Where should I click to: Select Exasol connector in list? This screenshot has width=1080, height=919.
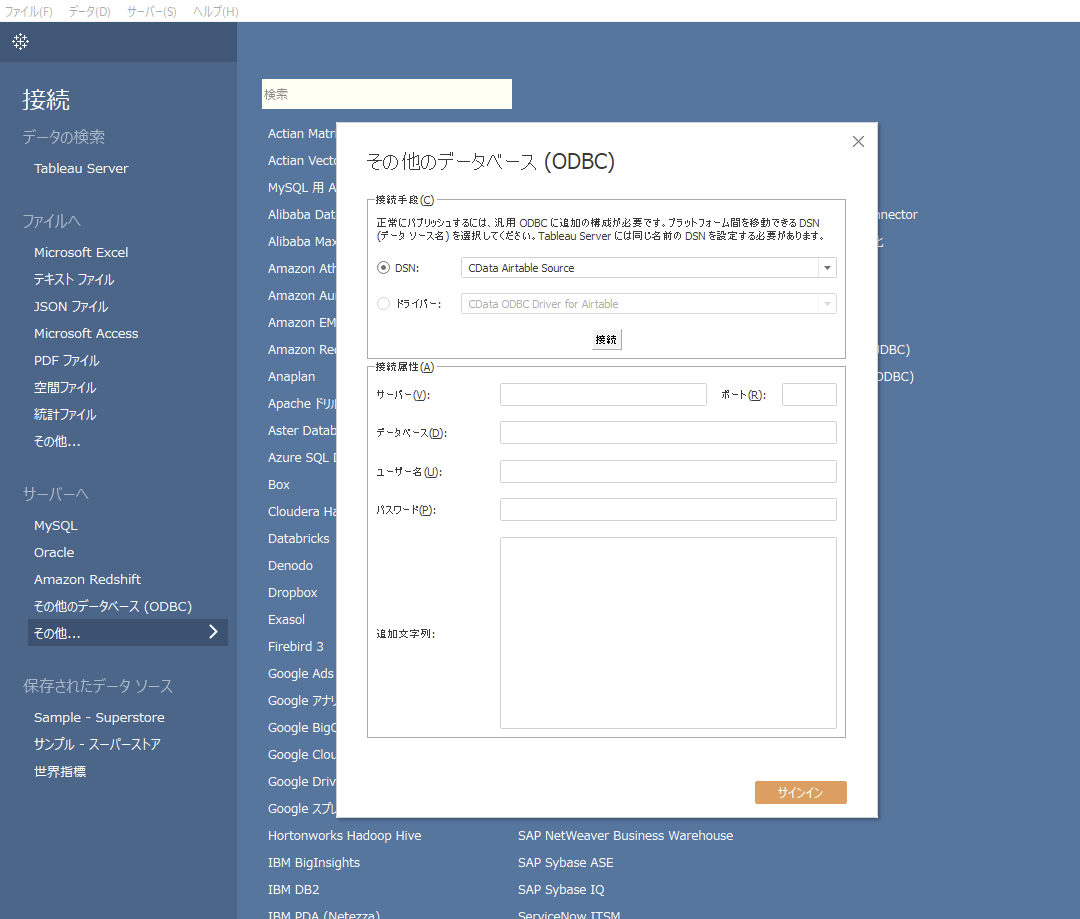point(286,620)
